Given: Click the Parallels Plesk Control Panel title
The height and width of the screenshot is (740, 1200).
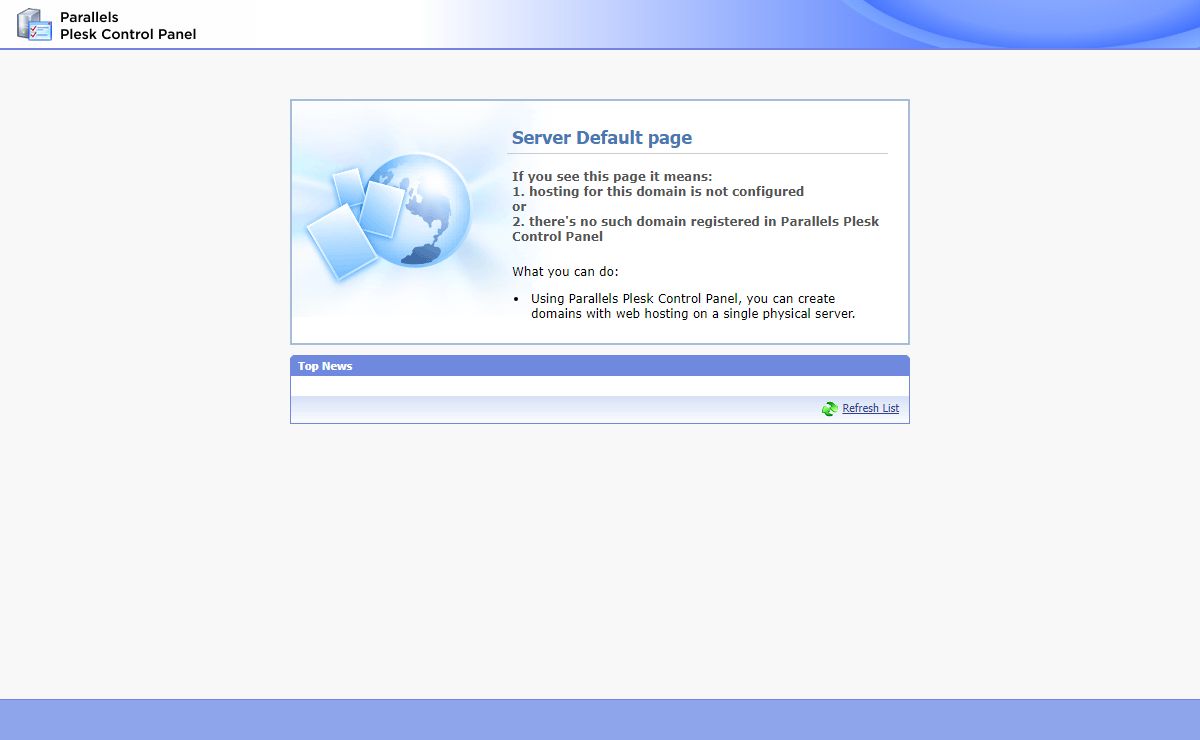Looking at the screenshot, I should [x=128, y=26].
